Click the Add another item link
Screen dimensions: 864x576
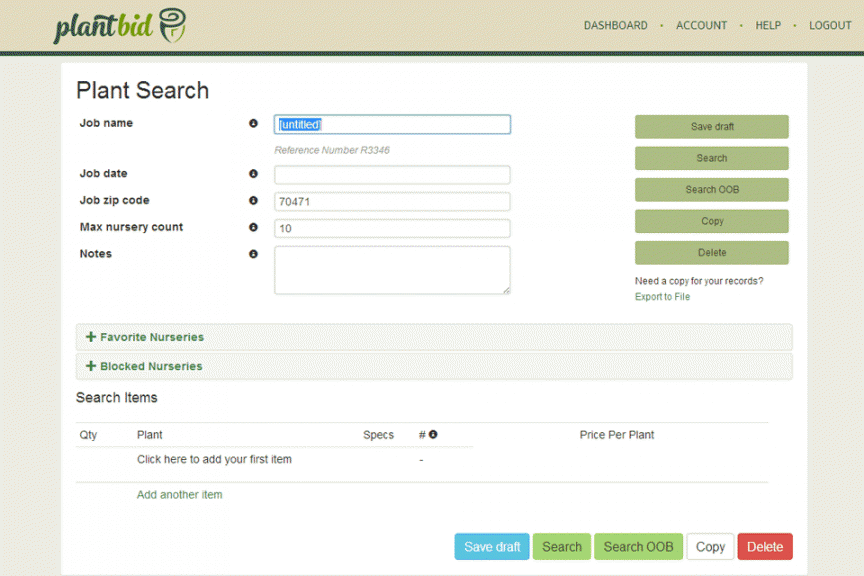click(x=179, y=494)
